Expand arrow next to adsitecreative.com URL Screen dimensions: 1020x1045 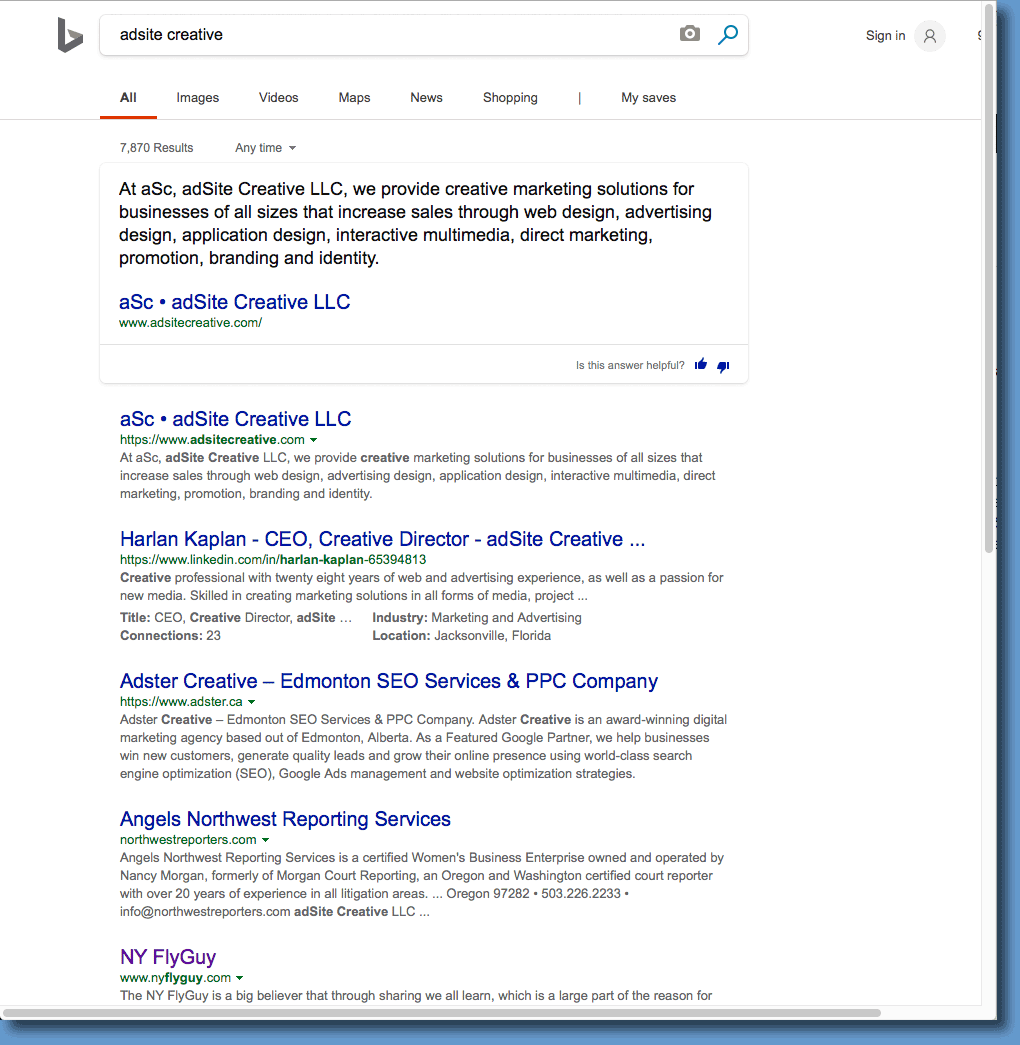313,440
